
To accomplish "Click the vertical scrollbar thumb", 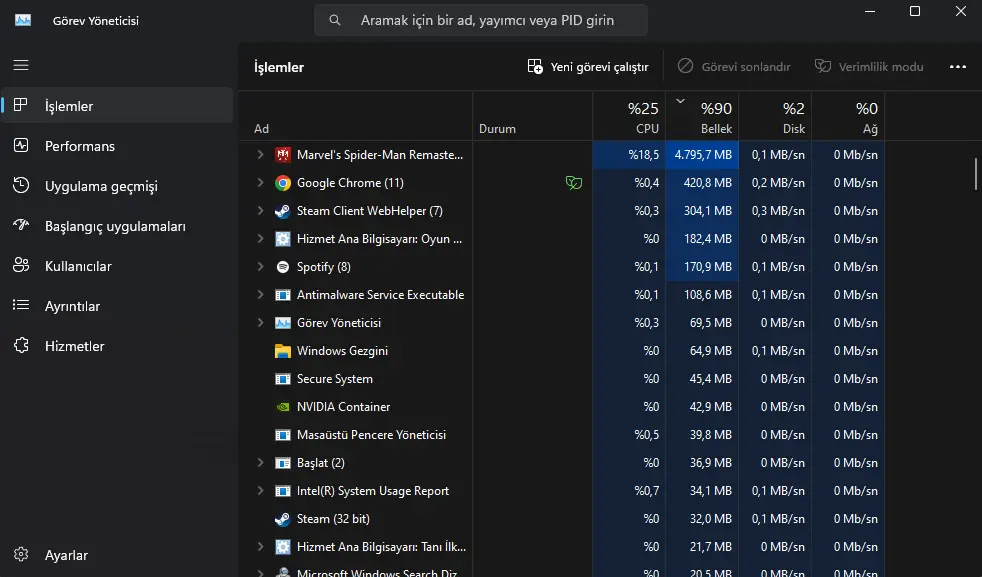I will coord(975,174).
